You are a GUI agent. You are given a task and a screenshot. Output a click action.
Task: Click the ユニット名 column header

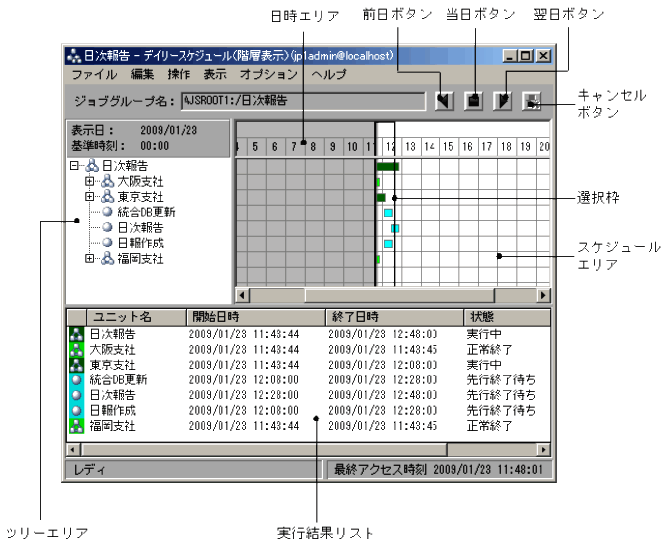(x=136, y=317)
